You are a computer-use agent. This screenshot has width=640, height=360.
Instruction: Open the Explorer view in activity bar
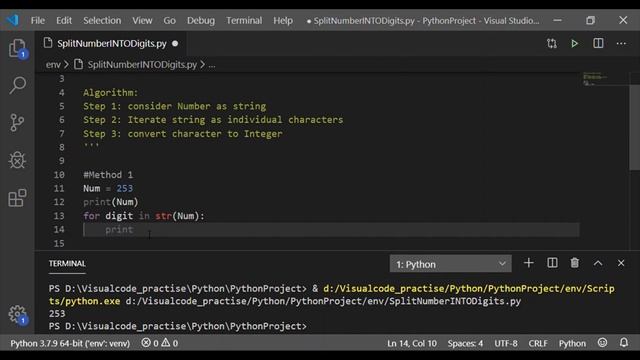17,49
